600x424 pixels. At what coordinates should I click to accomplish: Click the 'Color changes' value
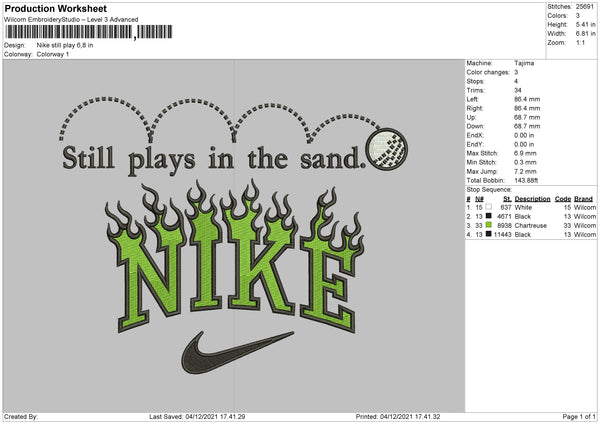(516, 72)
